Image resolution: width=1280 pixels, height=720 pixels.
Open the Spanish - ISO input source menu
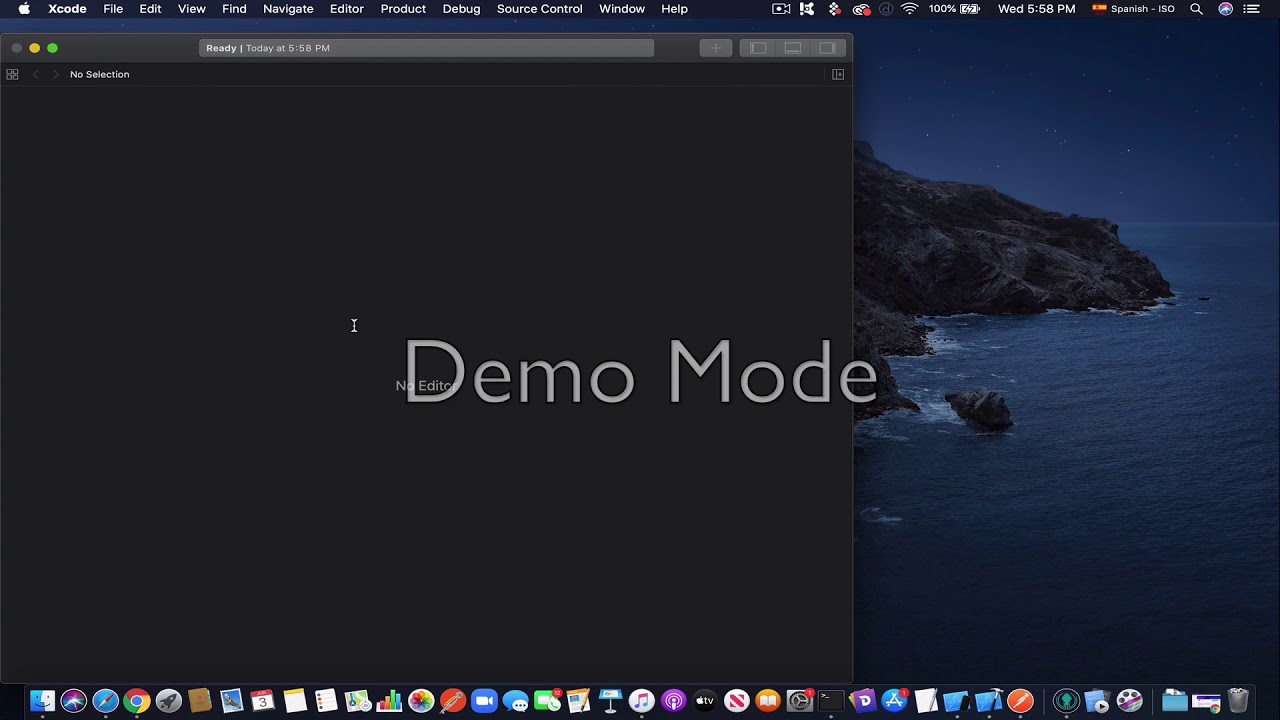[1133, 9]
